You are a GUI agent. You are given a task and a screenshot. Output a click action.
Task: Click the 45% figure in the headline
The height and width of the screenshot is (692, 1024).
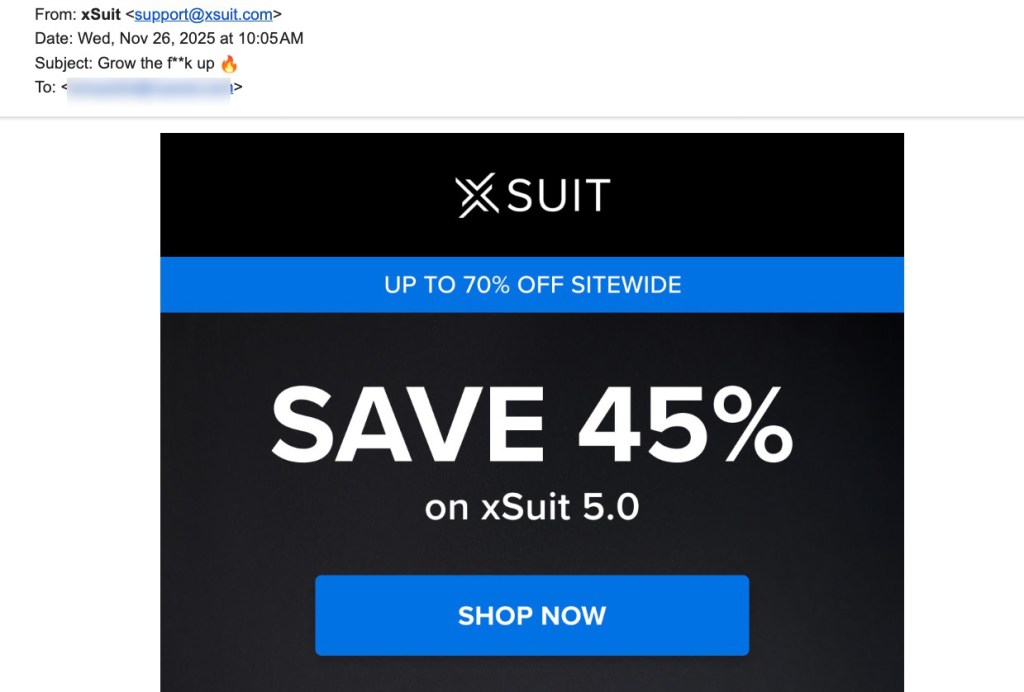(686, 424)
